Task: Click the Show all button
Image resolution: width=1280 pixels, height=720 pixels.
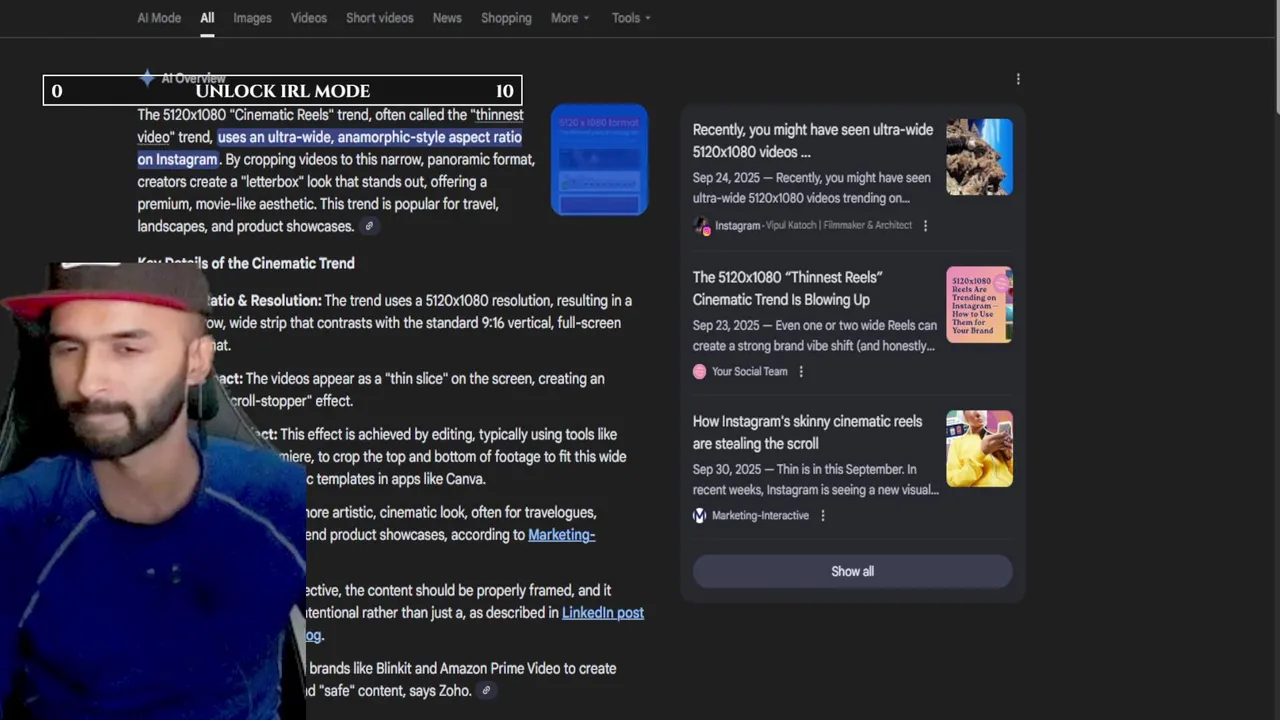Action: 852,571
